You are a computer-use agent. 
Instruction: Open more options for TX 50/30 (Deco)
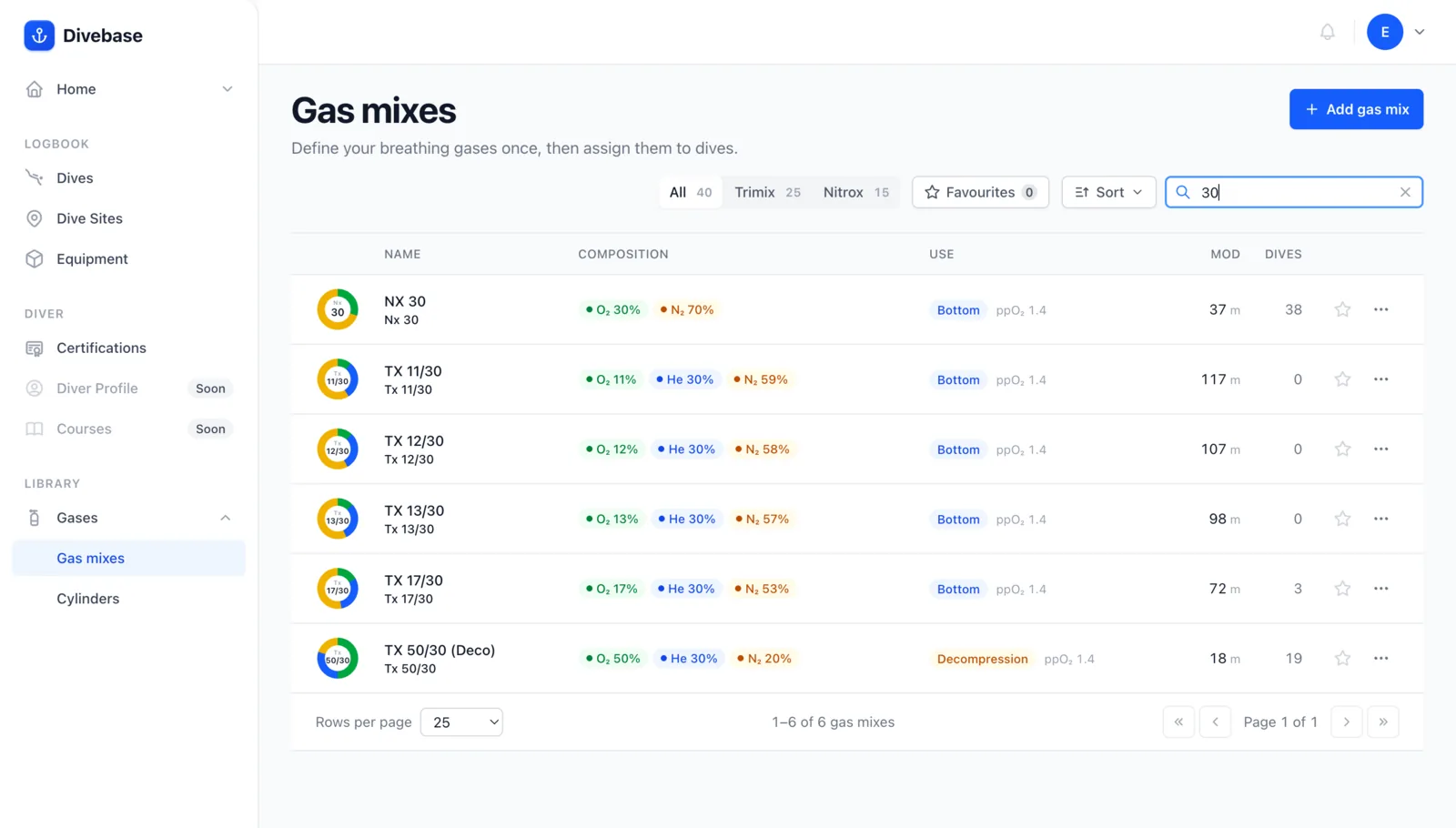[x=1380, y=658]
